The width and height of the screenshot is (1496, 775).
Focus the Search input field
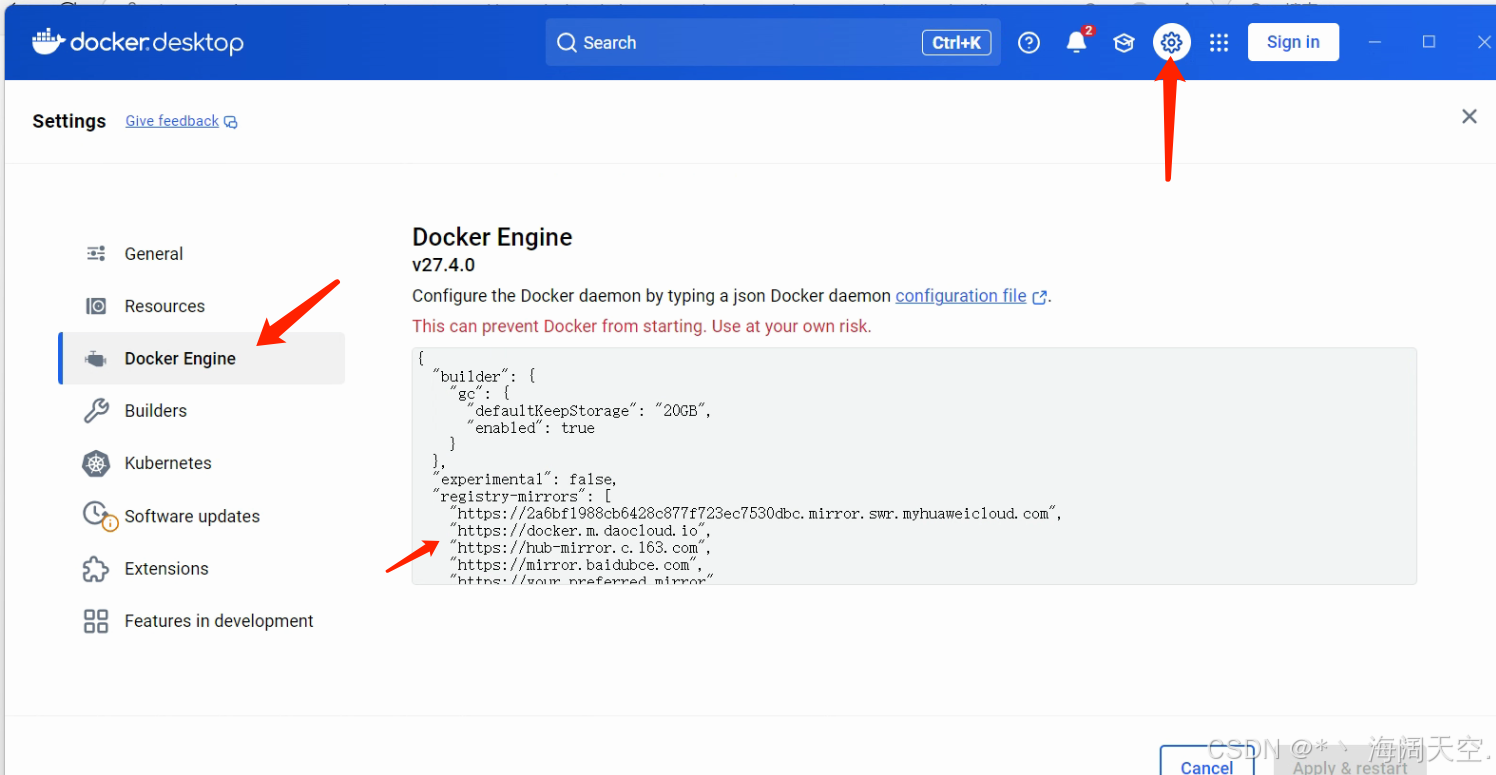coord(773,42)
